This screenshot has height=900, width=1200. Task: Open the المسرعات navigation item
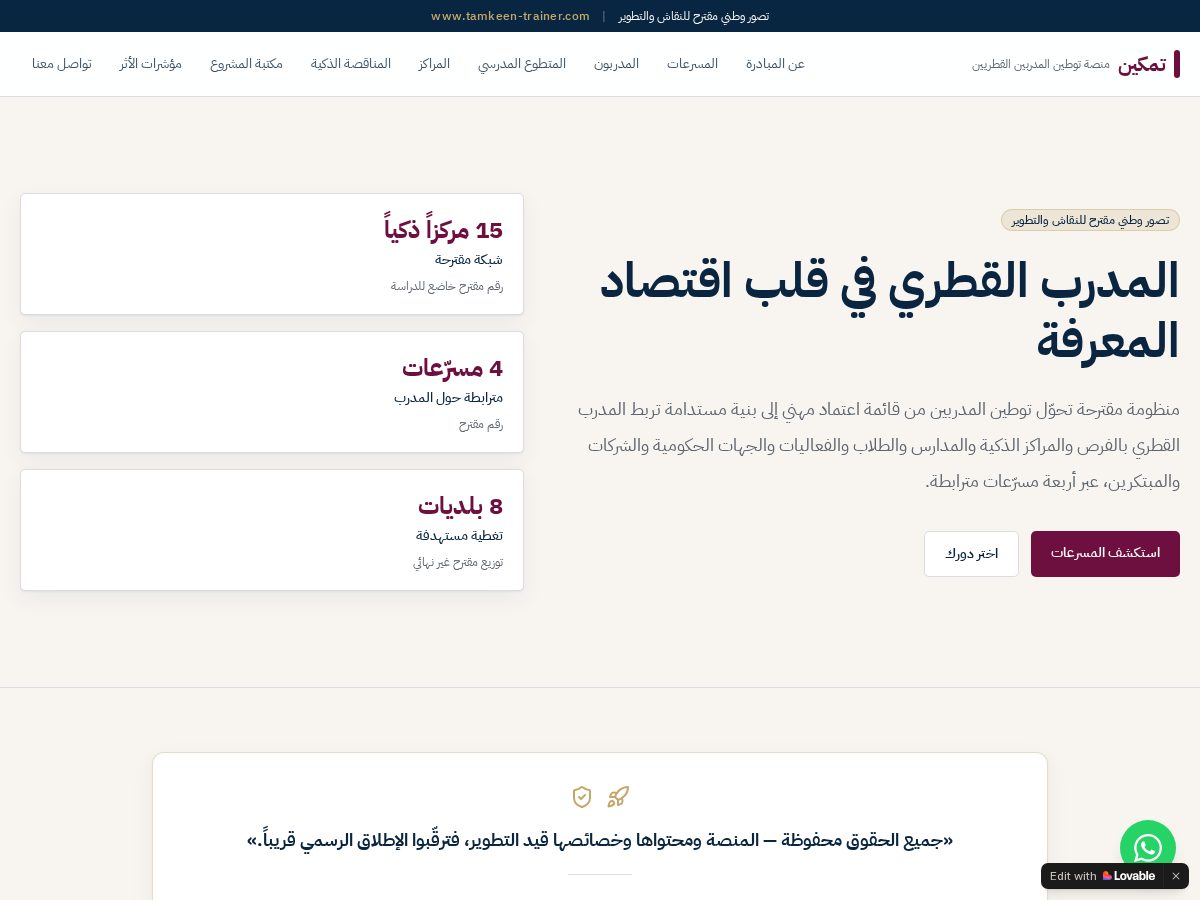[693, 64]
